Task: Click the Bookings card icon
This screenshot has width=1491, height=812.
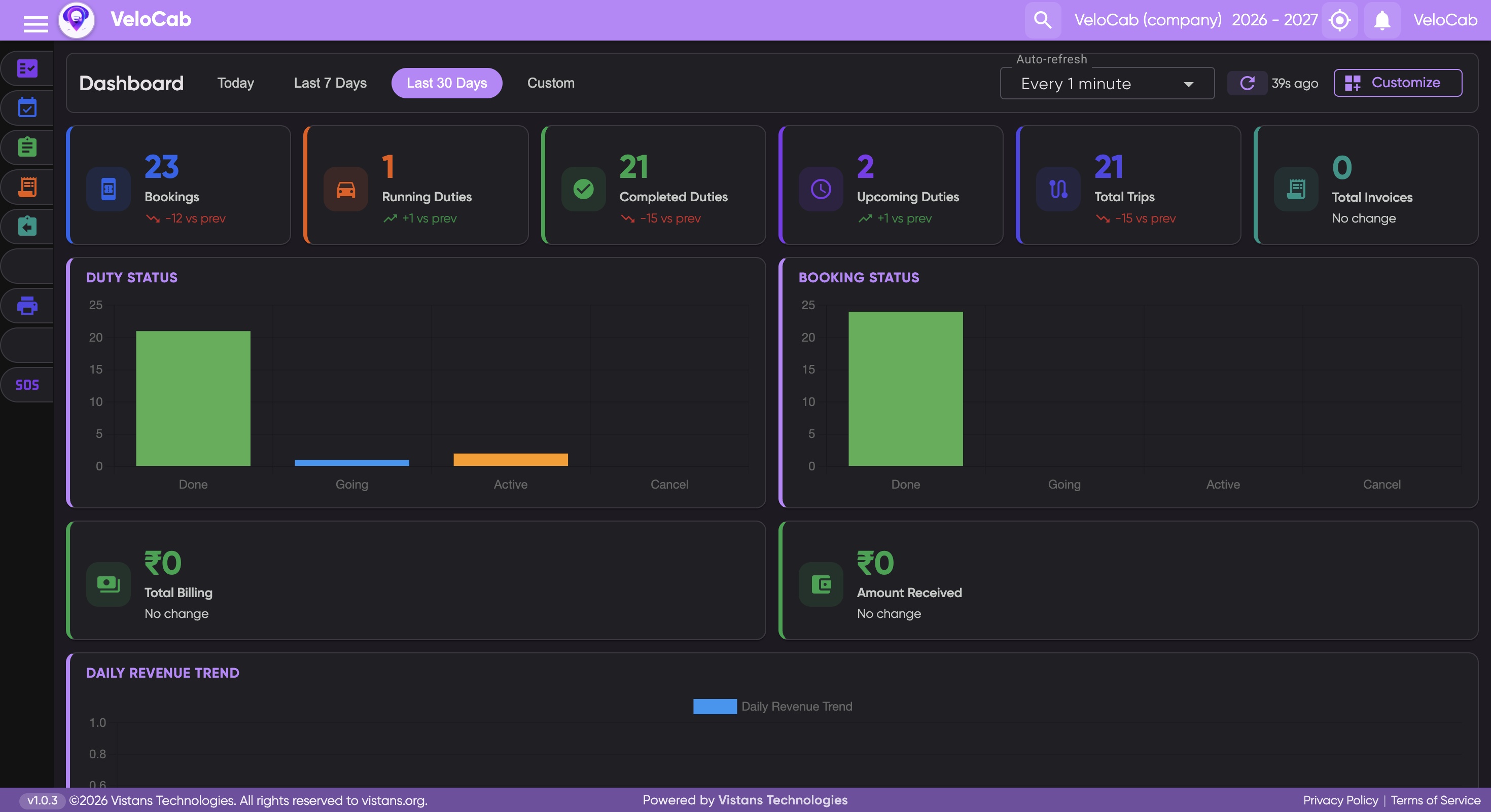Action: coord(108,189)
